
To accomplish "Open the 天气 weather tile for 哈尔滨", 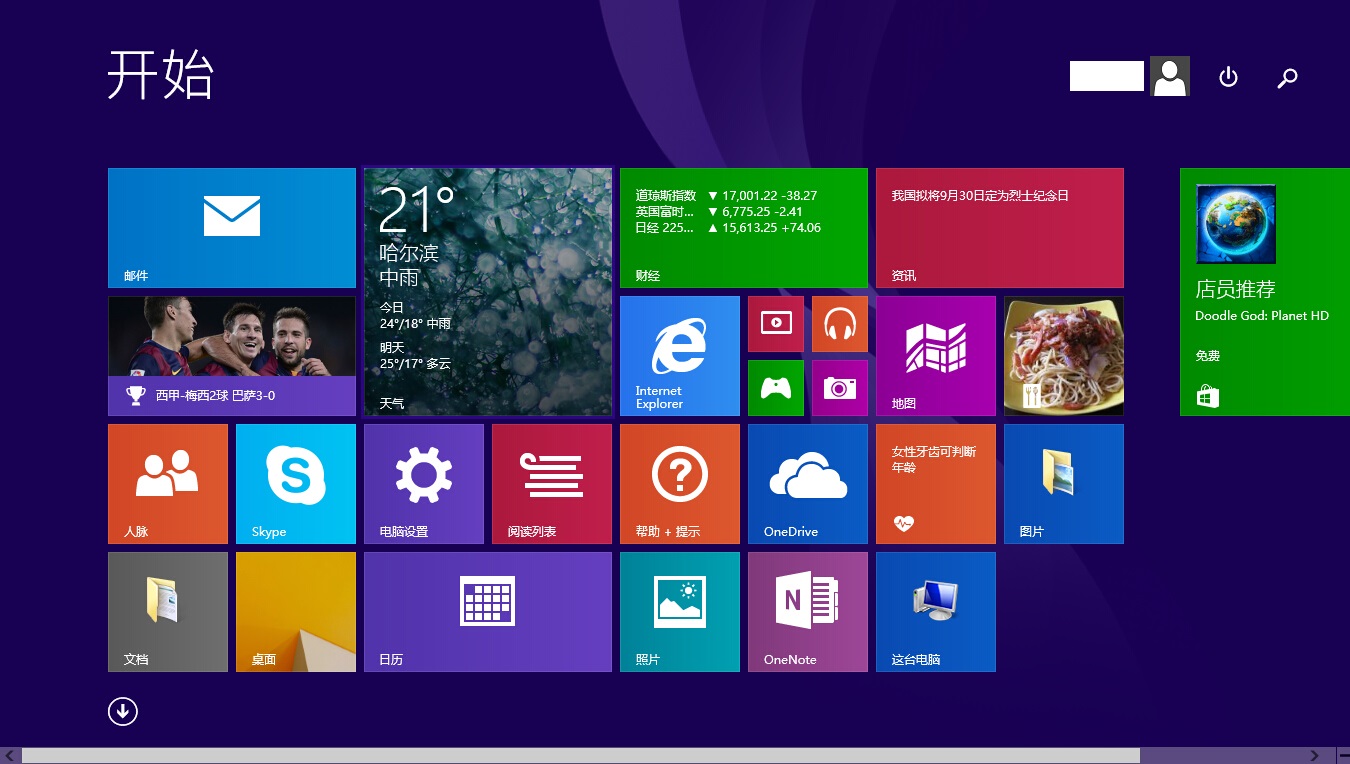I will 488,292.
